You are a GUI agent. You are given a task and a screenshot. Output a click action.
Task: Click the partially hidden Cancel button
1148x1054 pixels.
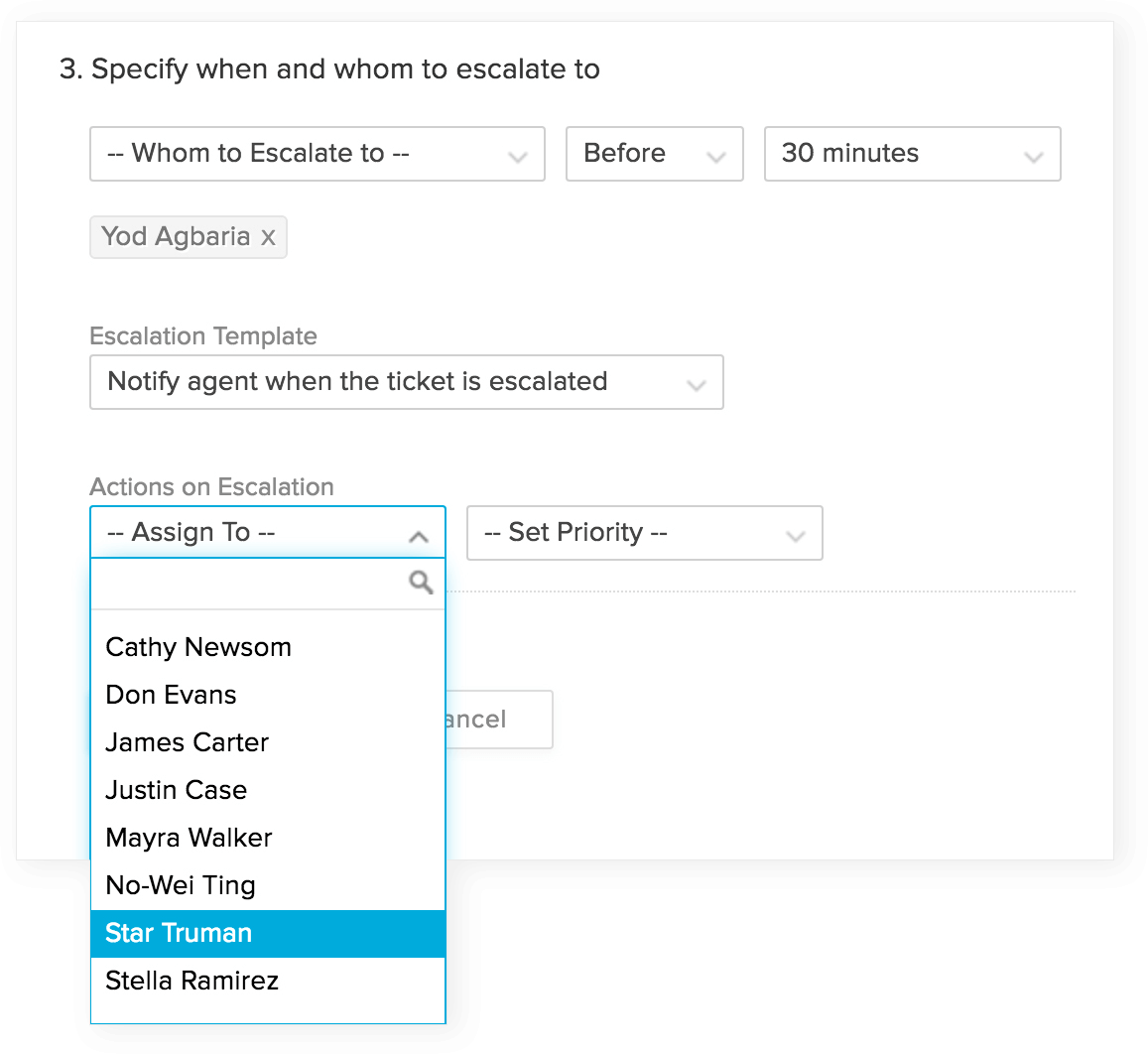tap(498, 720)
